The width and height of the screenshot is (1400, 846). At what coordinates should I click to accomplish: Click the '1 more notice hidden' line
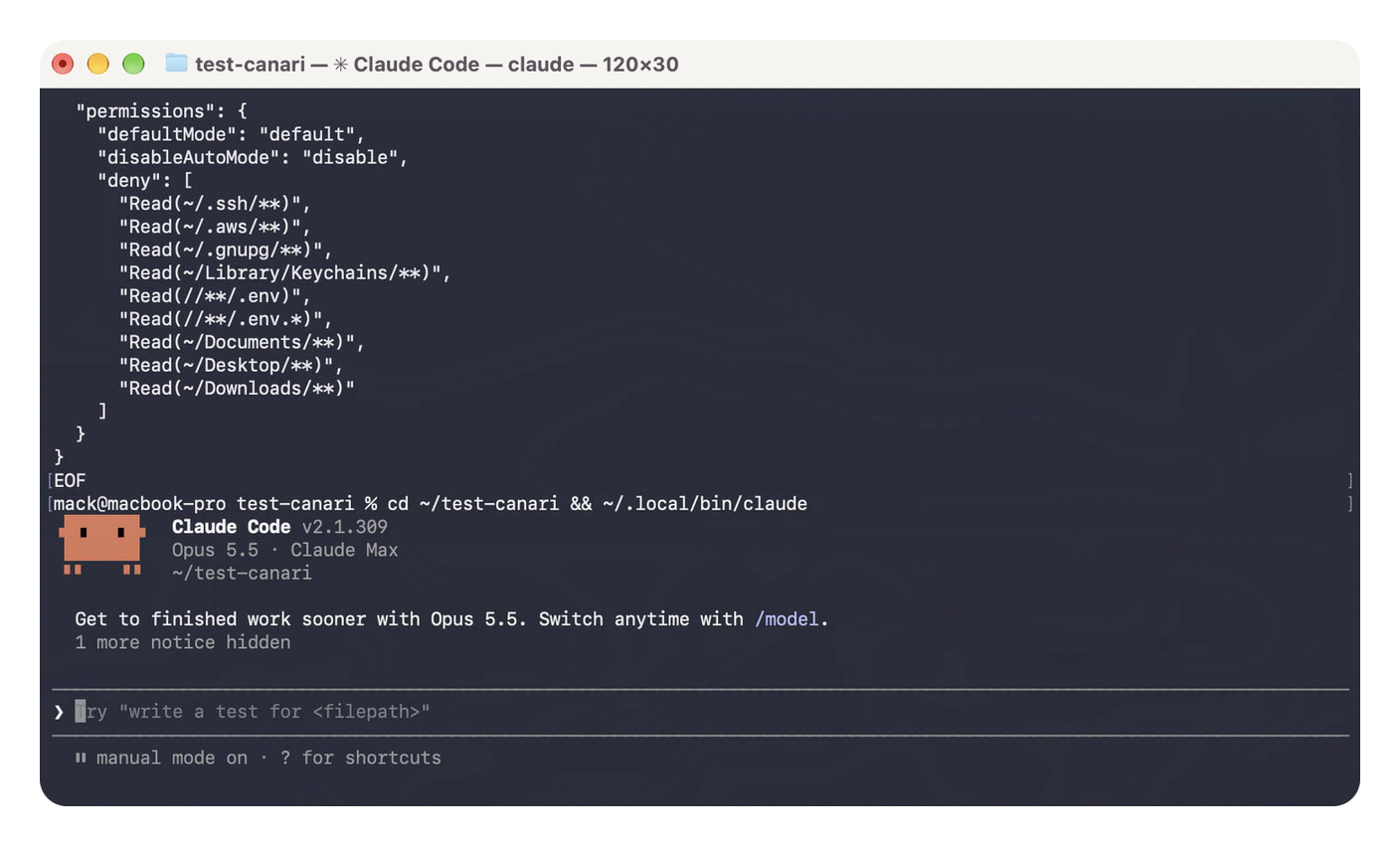(183, 642)
